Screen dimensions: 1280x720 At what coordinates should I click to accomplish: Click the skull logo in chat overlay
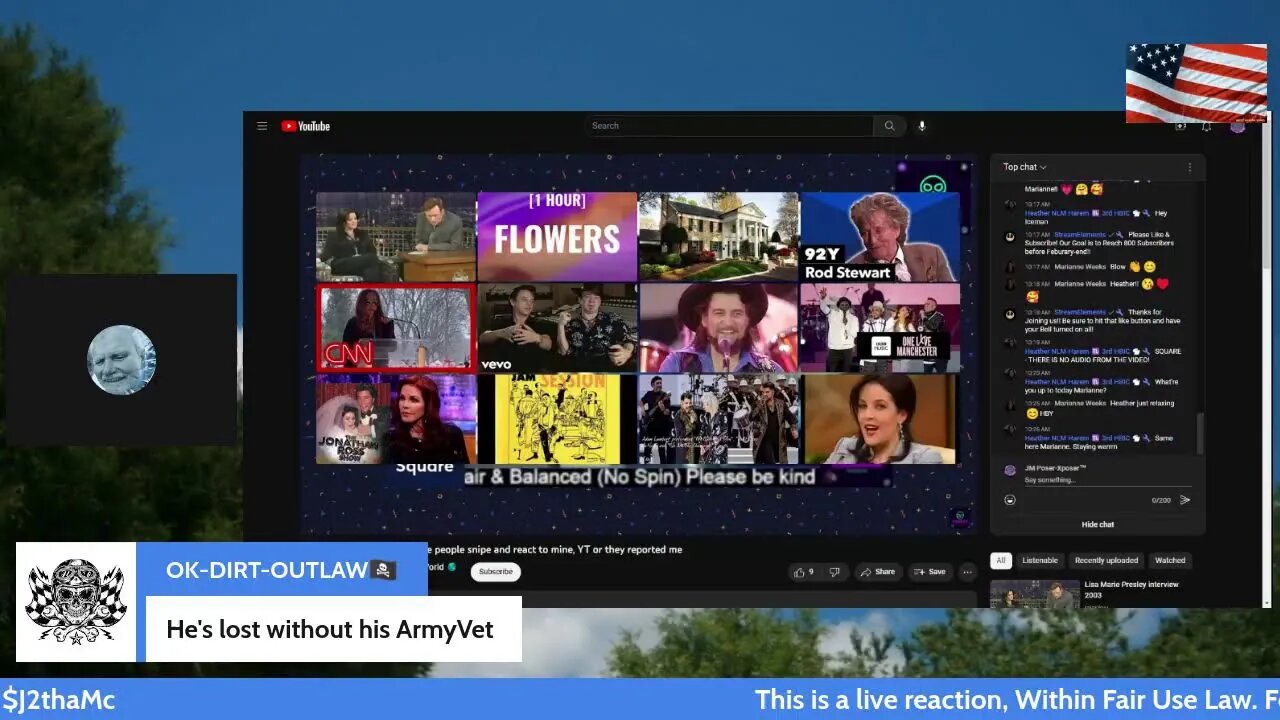coord(76,601)
